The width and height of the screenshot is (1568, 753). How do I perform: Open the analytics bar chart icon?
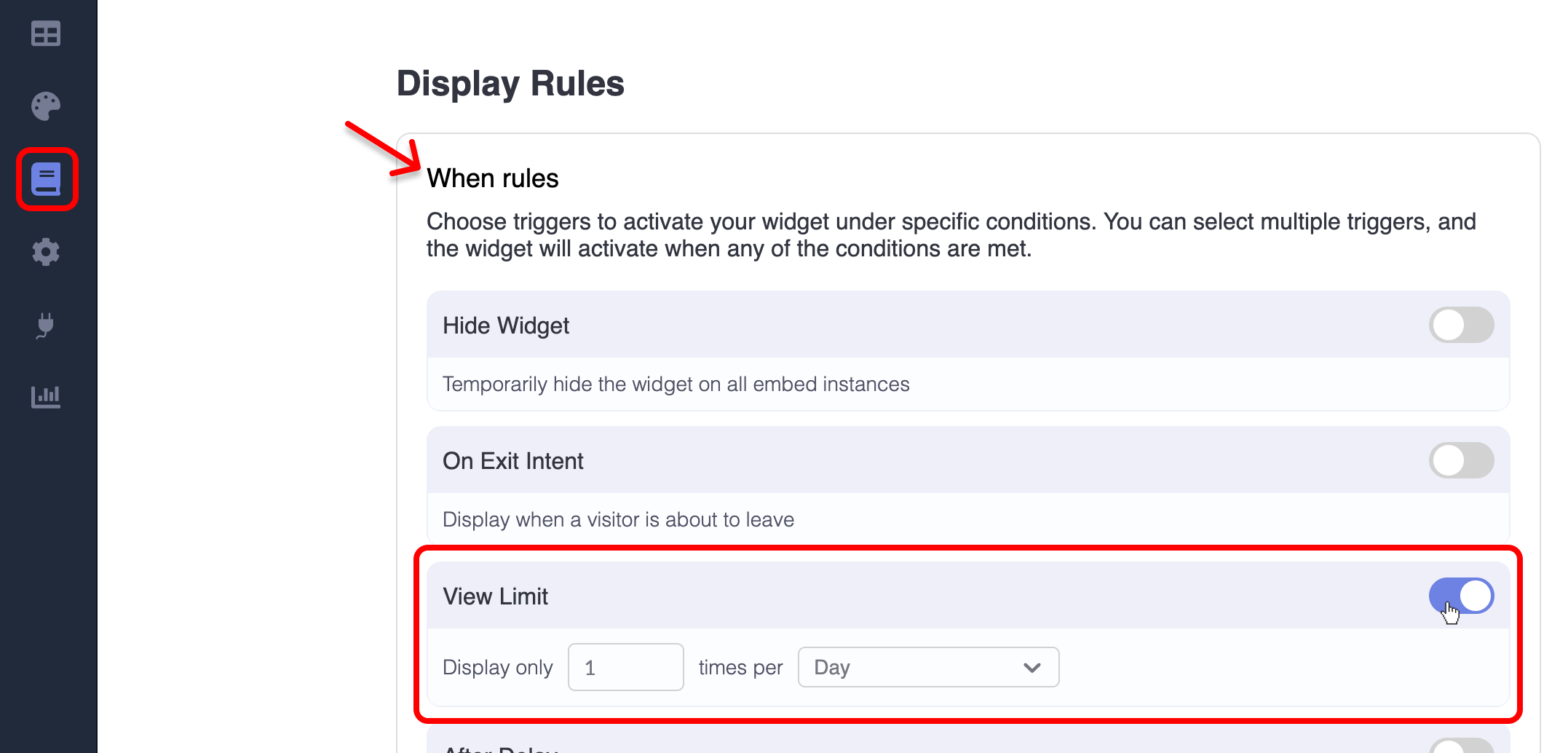pos(46,397)
